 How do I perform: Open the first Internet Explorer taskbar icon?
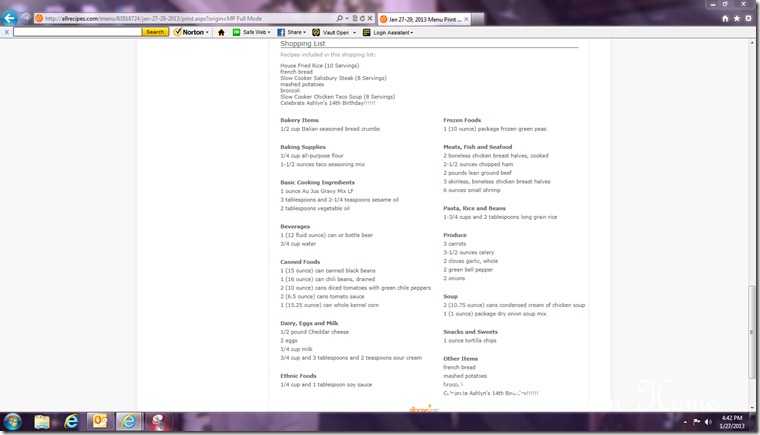tap(71, 422)
